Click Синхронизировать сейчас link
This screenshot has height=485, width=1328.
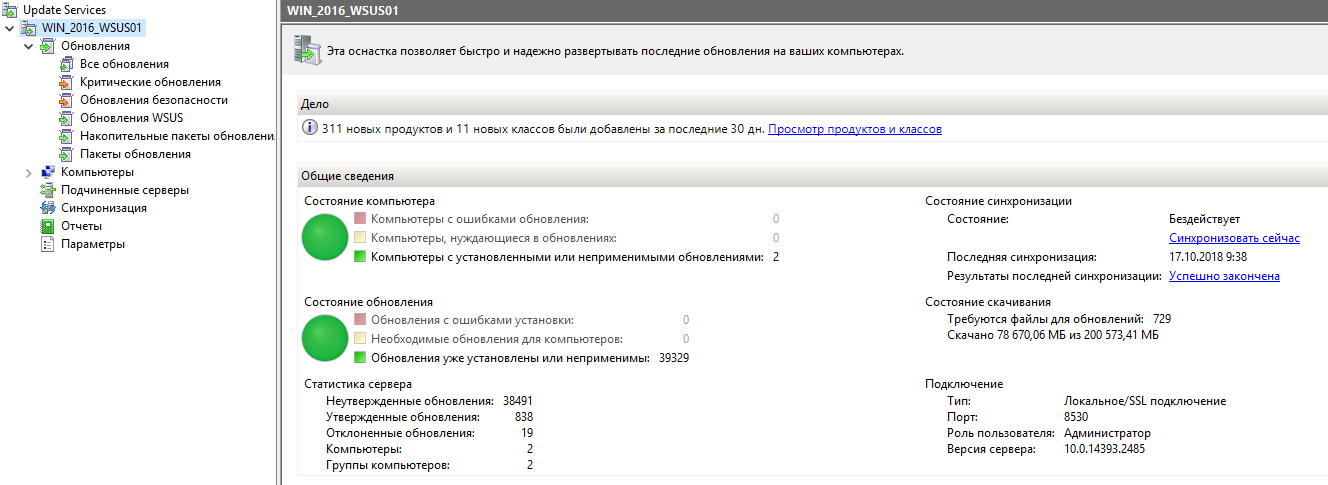(x=1234, y=238)
